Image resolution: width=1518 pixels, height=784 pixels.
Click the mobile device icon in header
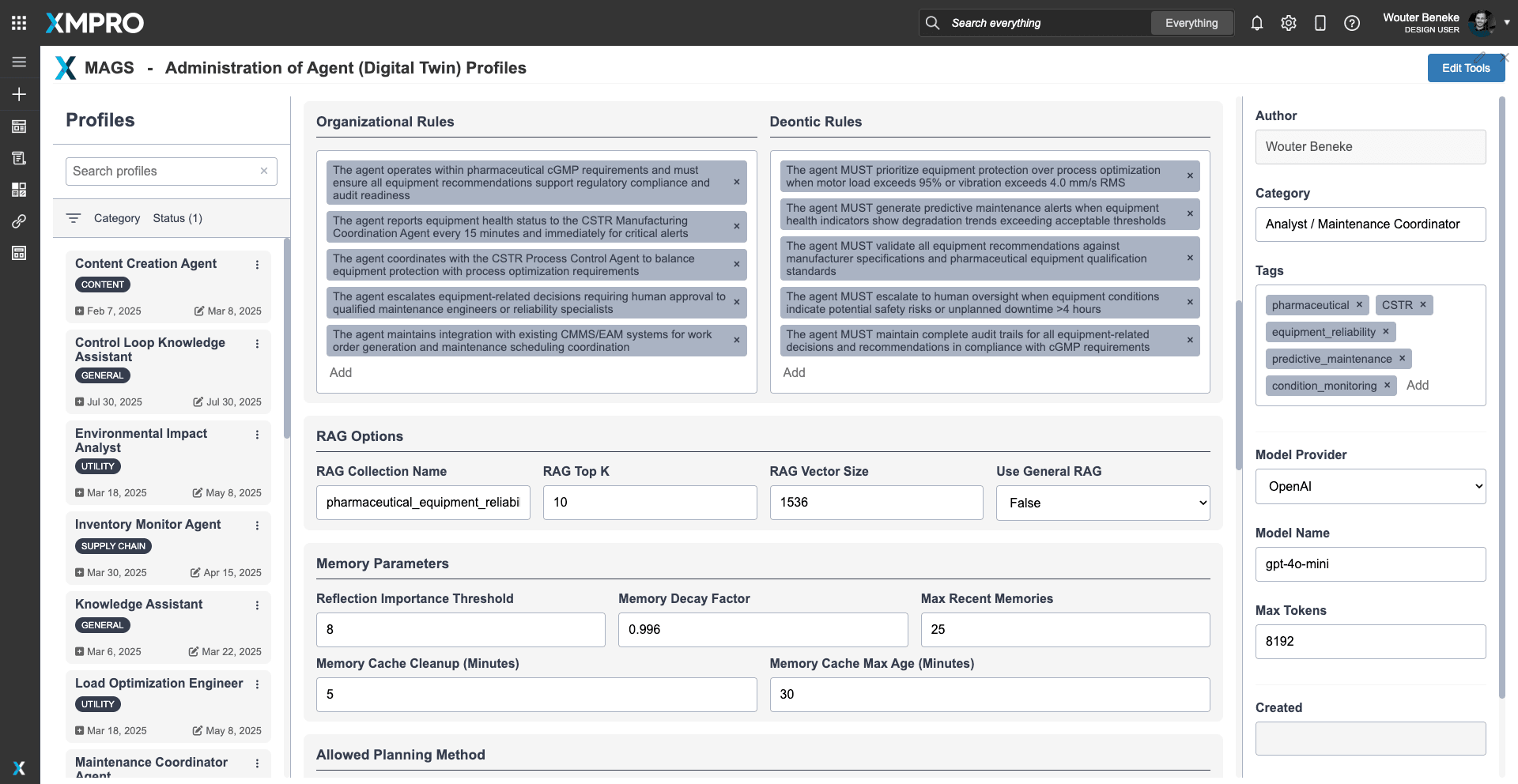pos(1320,23)
